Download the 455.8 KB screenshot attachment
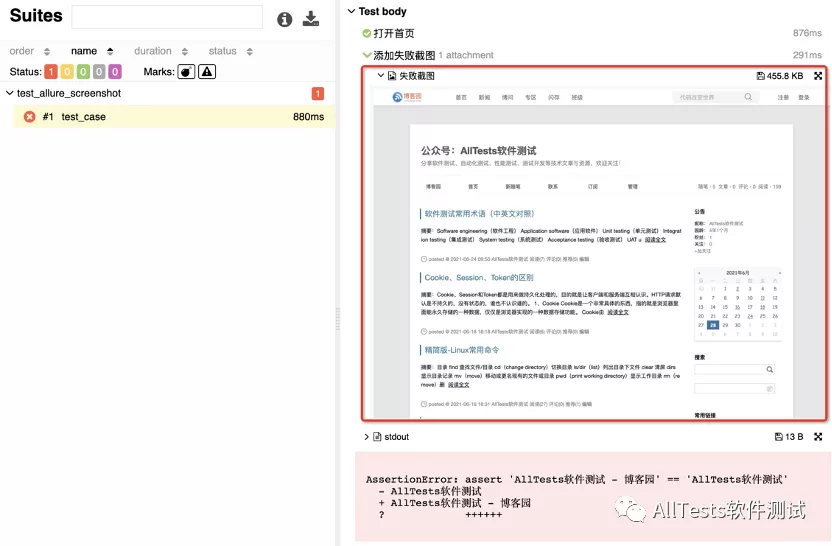The height and width of the screenshot is (546, 832). (x=779, y=76)
